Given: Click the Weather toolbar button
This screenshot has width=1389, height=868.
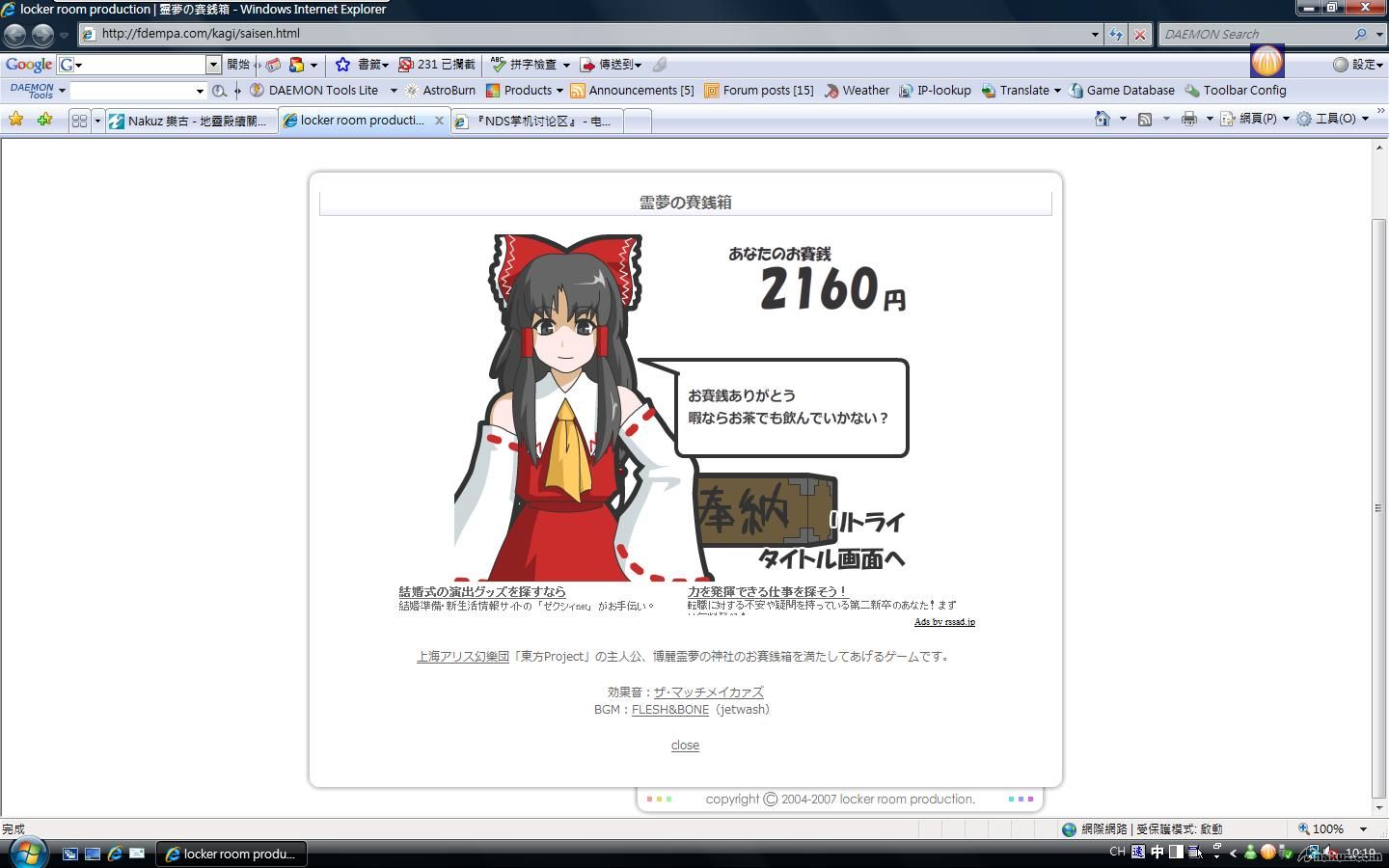Looking at the screenshot, I should 857,91.
